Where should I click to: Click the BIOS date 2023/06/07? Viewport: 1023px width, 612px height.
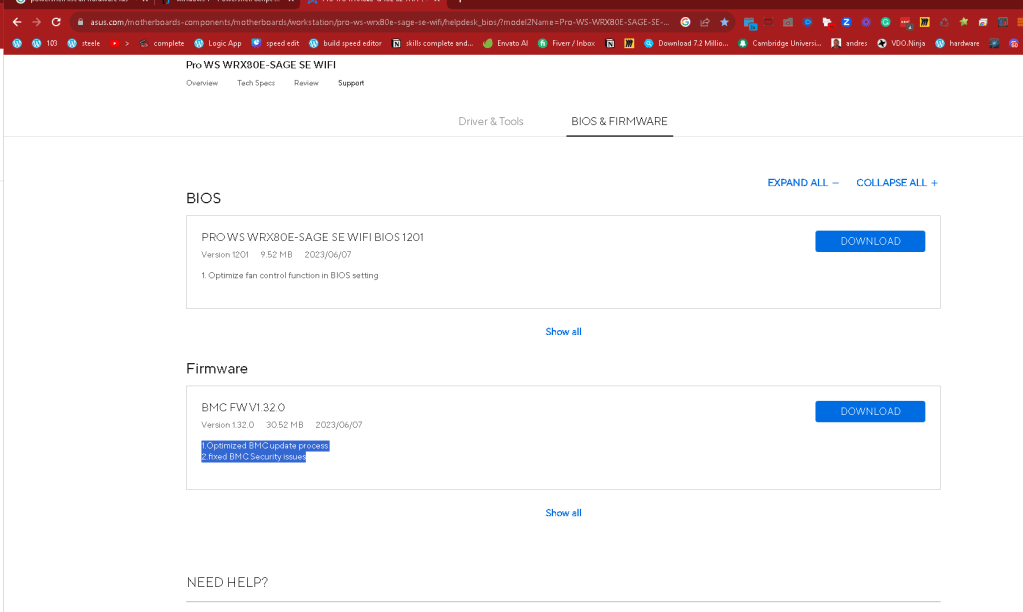328,254
